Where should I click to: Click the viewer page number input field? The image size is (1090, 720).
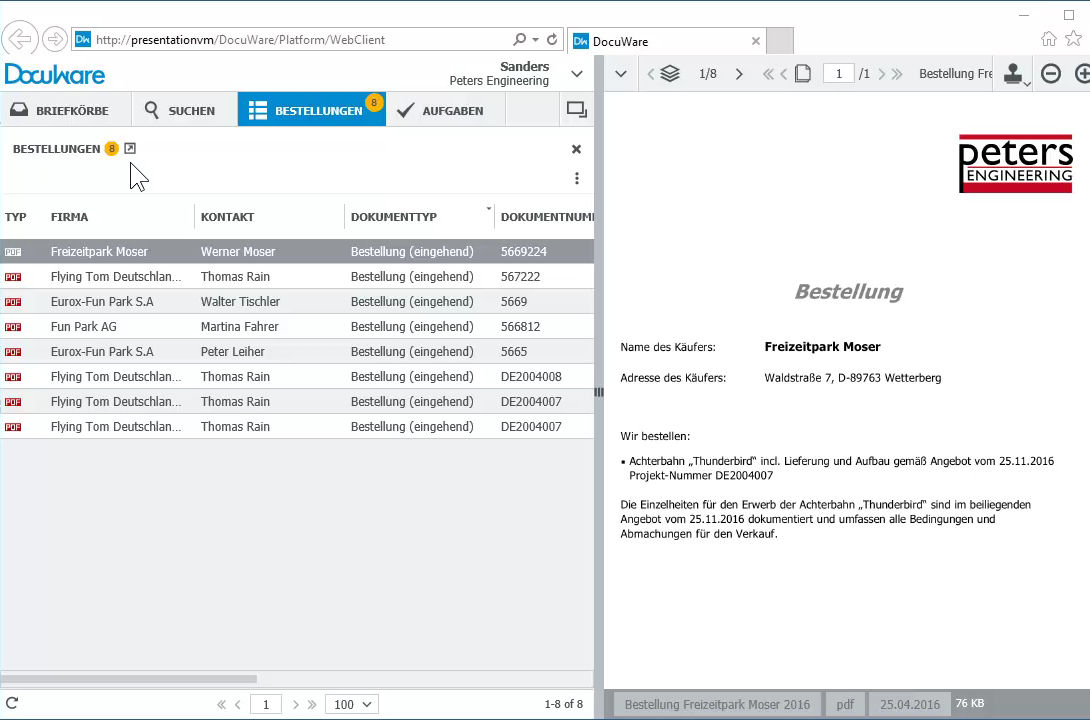click(x=838, y=74)
